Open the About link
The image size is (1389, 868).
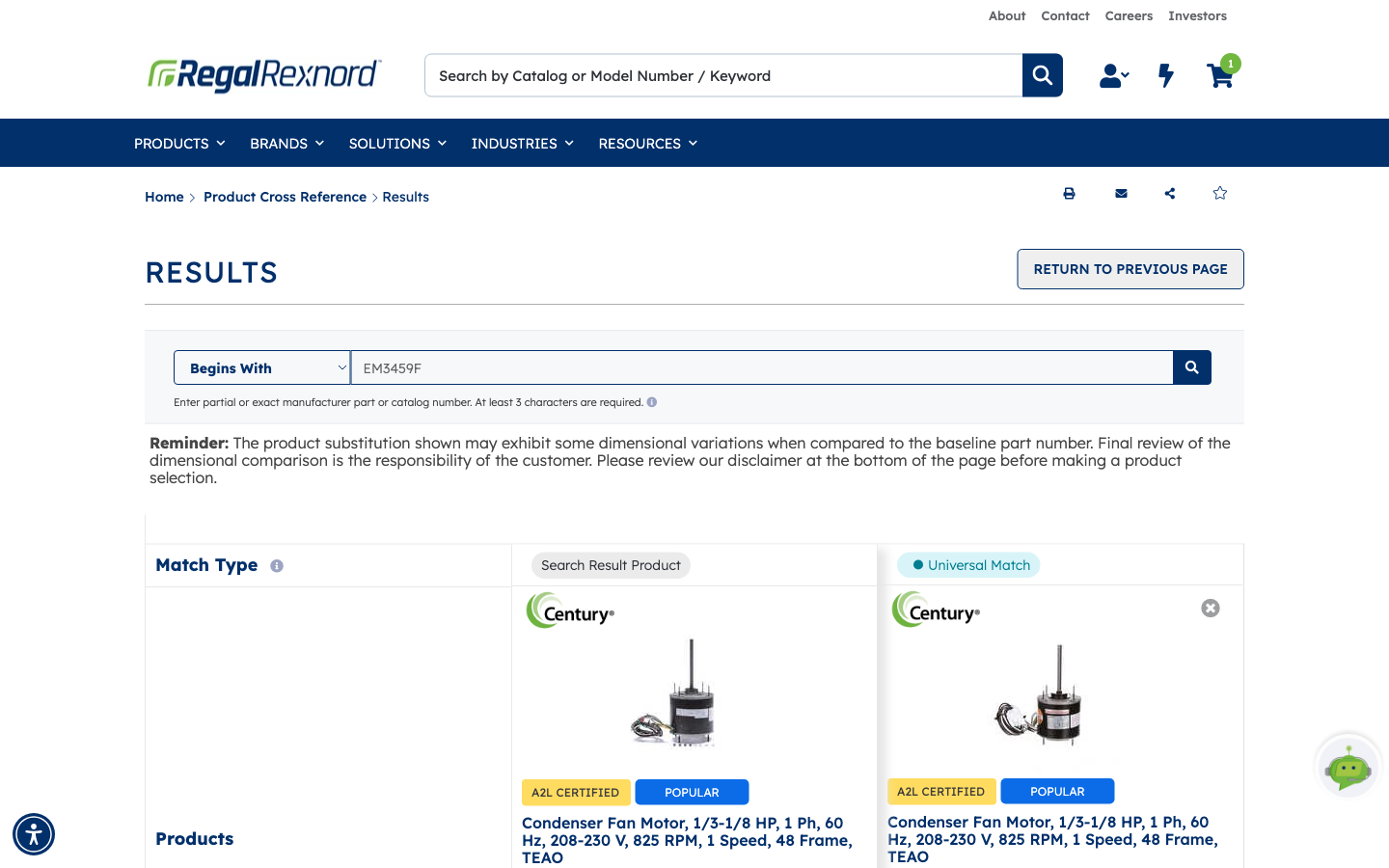pyautogui.click(x=1007, y=15)
